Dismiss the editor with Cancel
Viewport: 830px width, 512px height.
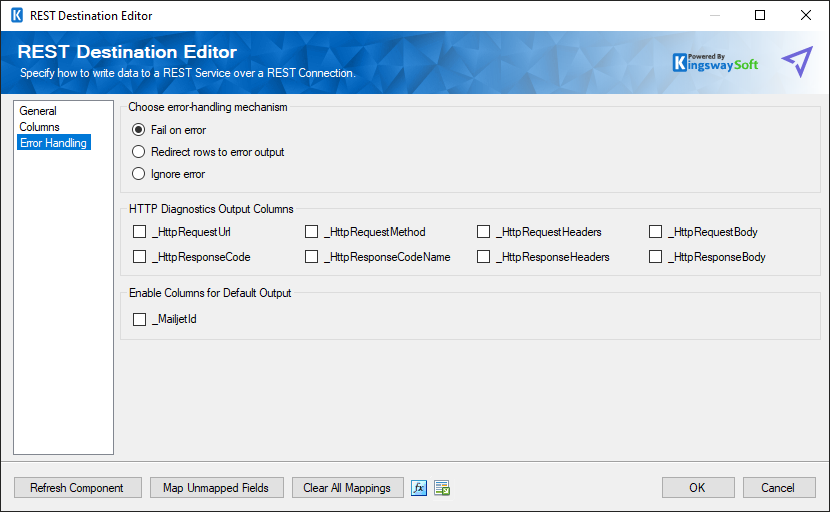click(778, 488)
